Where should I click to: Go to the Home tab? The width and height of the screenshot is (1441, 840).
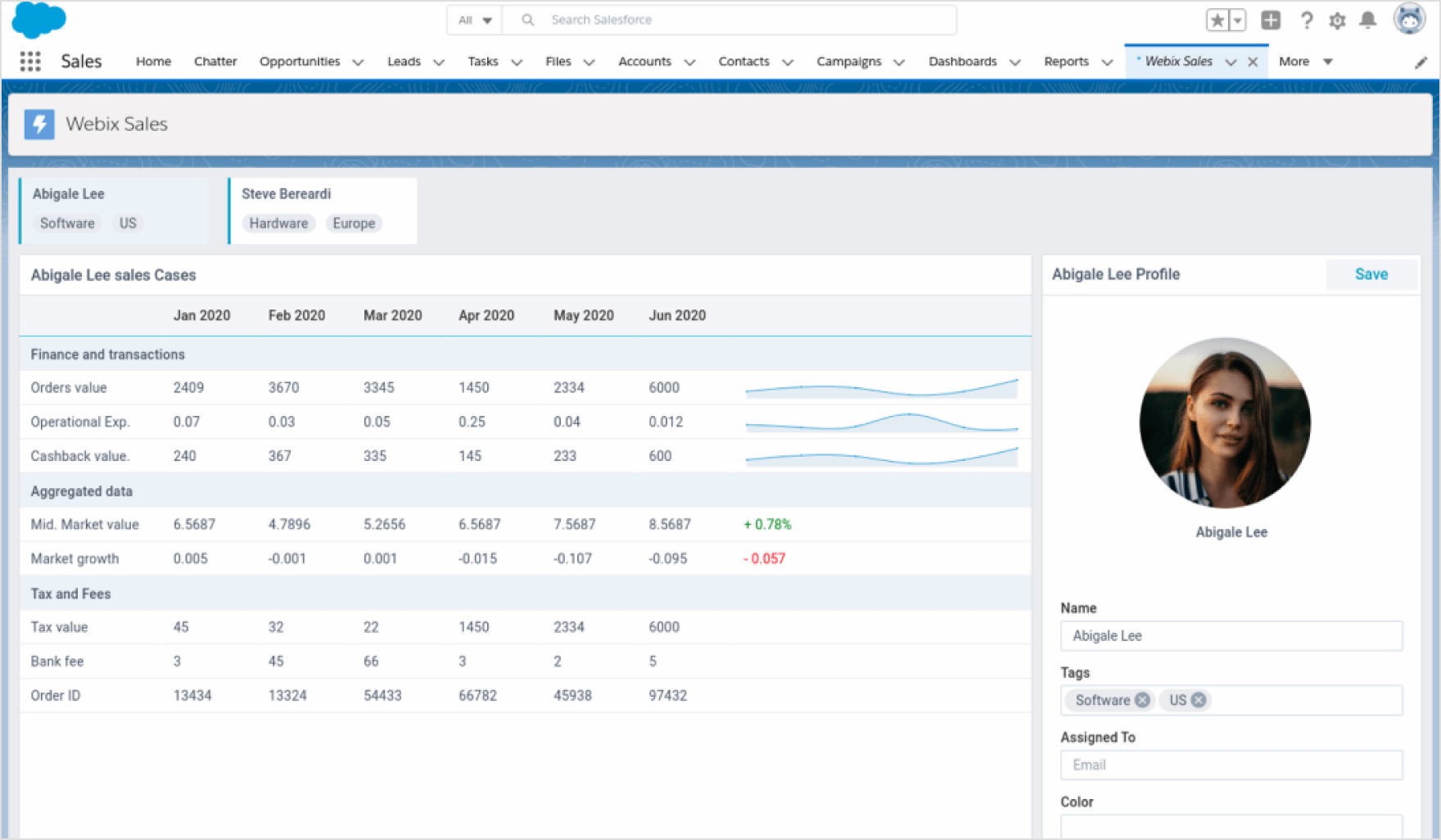(153, 61)
